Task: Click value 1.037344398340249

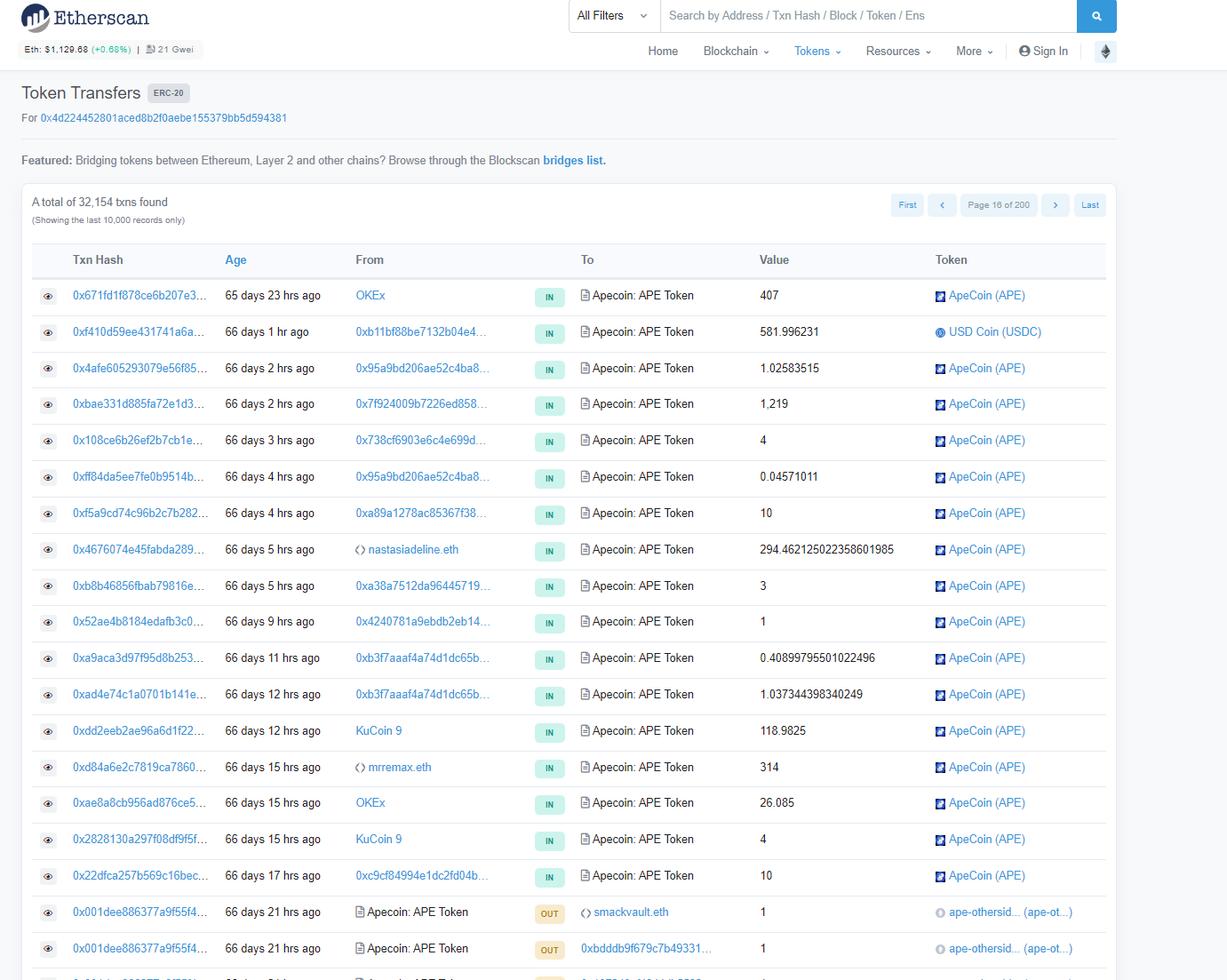Action: point(811,695)
